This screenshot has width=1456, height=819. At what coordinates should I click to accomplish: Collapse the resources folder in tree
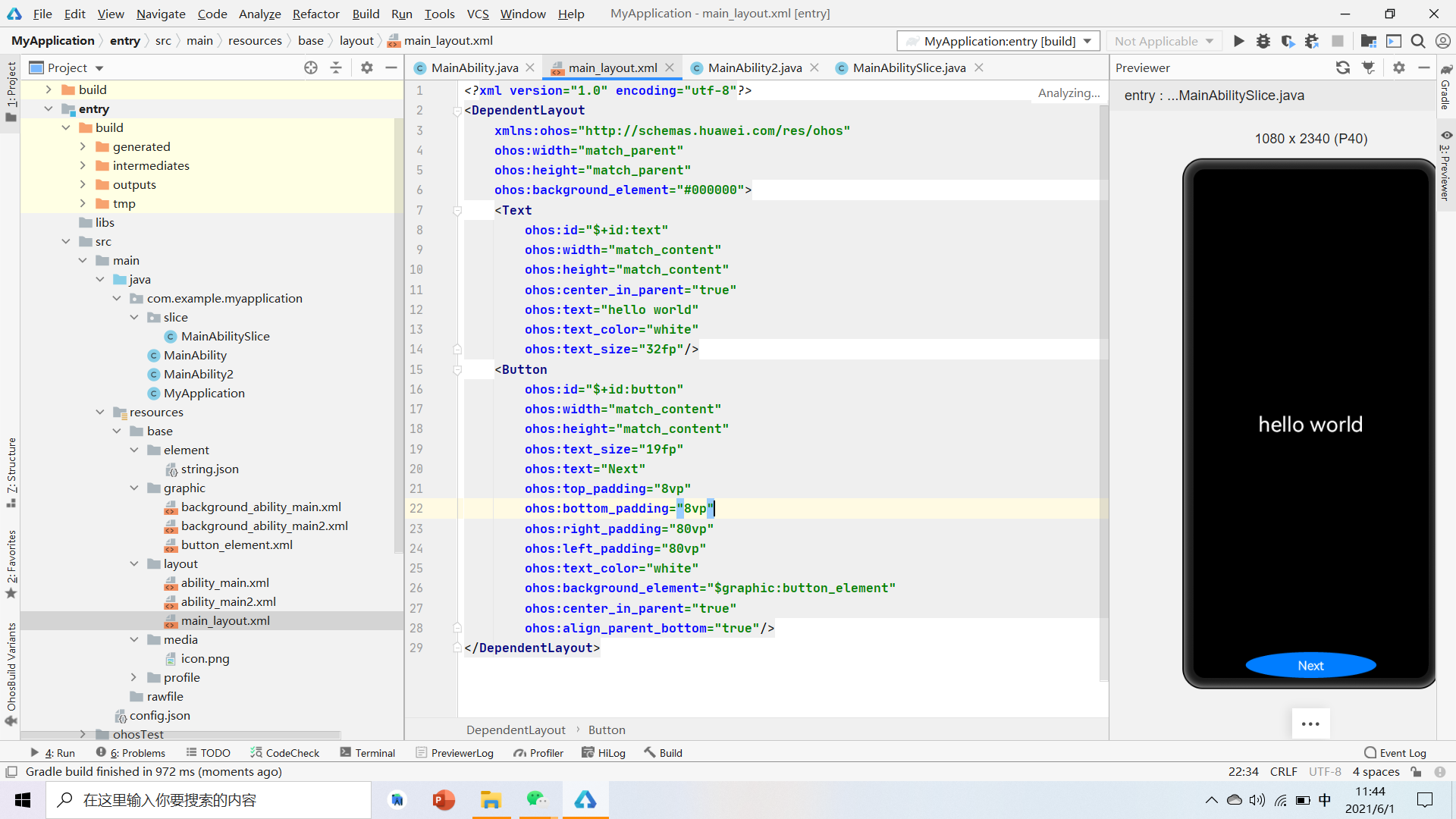coord(100,412)
